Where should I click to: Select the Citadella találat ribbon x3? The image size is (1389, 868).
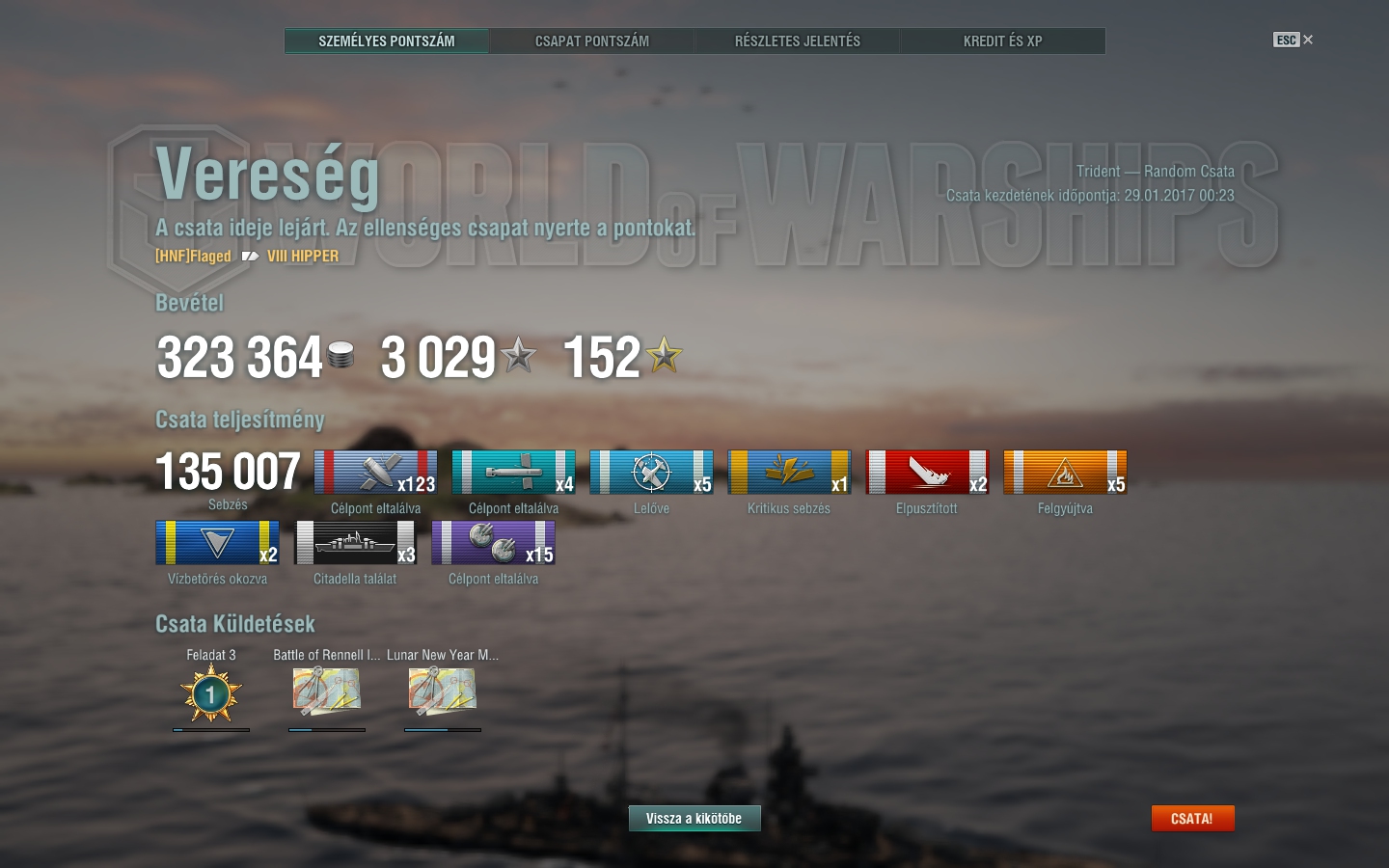355,543
